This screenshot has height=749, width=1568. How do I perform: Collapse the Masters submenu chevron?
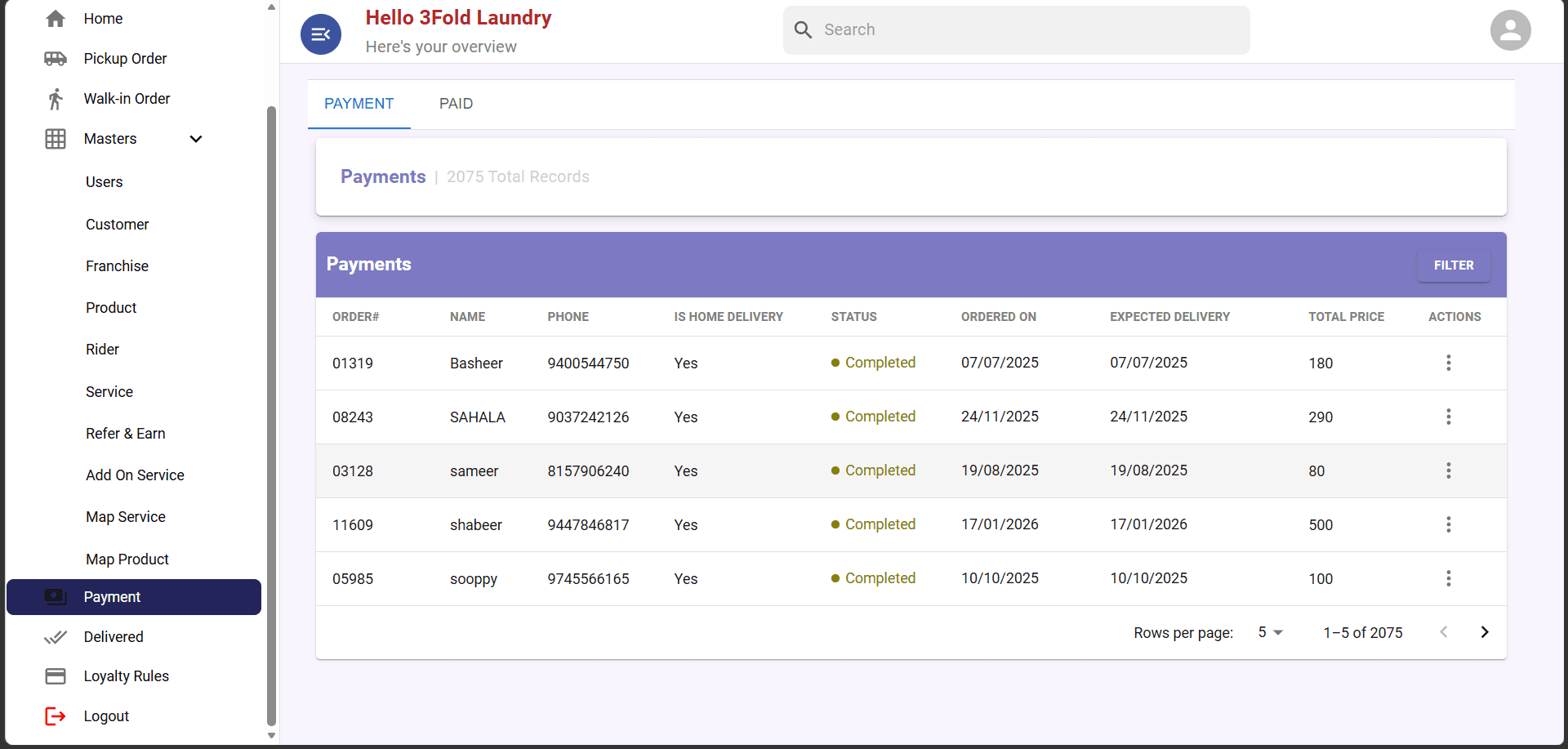click(196, 139)
